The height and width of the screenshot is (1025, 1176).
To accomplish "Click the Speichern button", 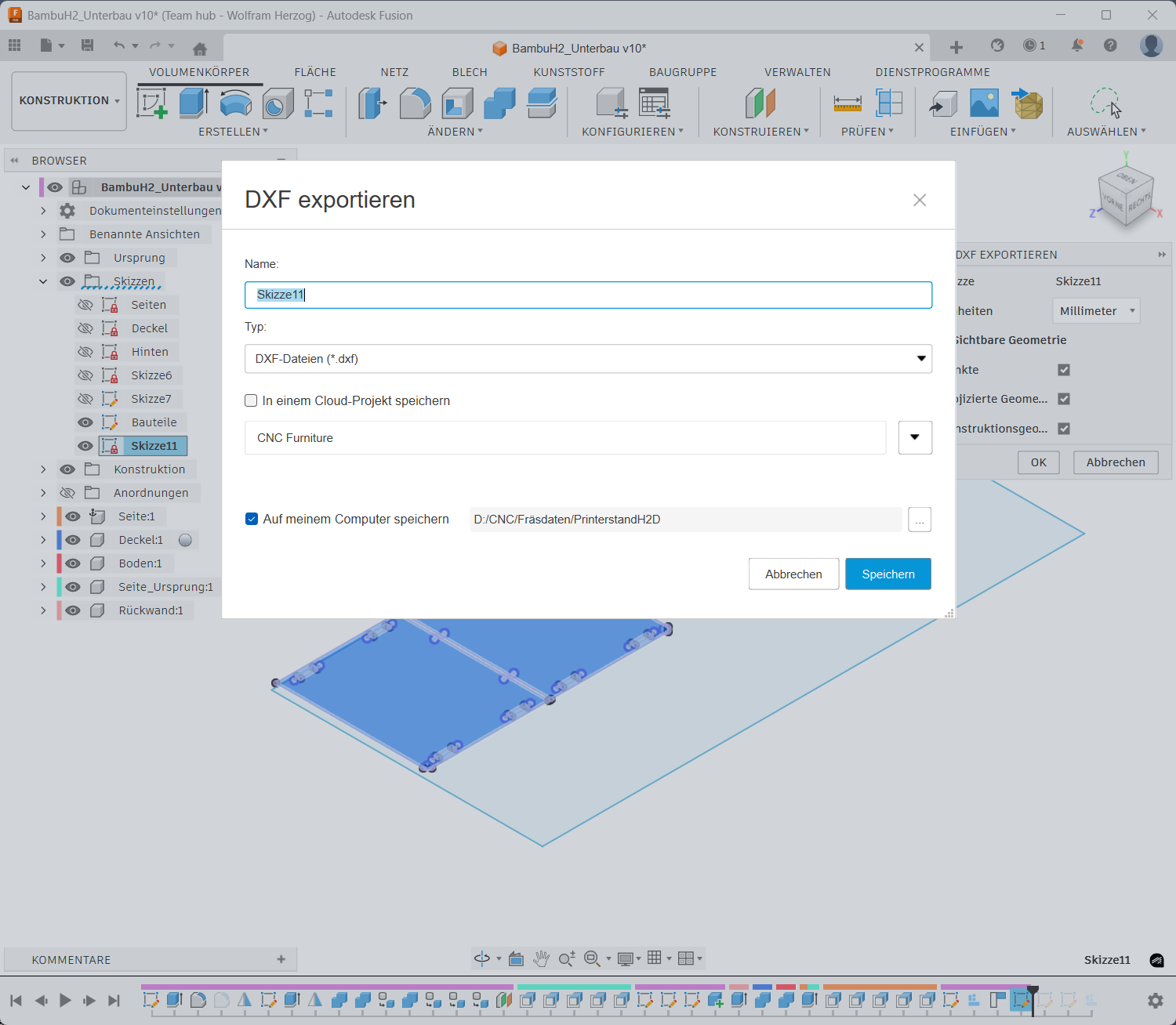I will pyautogui.click(x=887, y=574).
